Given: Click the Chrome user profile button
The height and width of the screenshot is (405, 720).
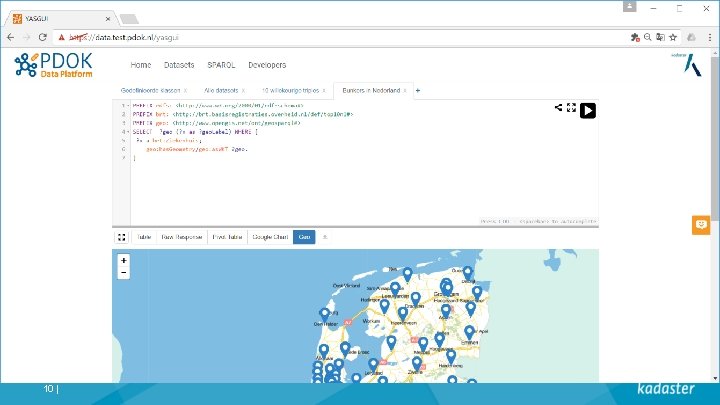Looking at the screenshot, I should coord(630,6).
